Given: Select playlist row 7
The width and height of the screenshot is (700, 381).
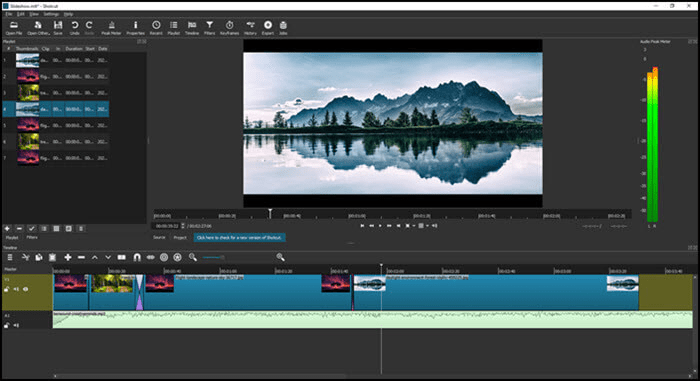Looking at the screenshot, I should coord(55,158).
